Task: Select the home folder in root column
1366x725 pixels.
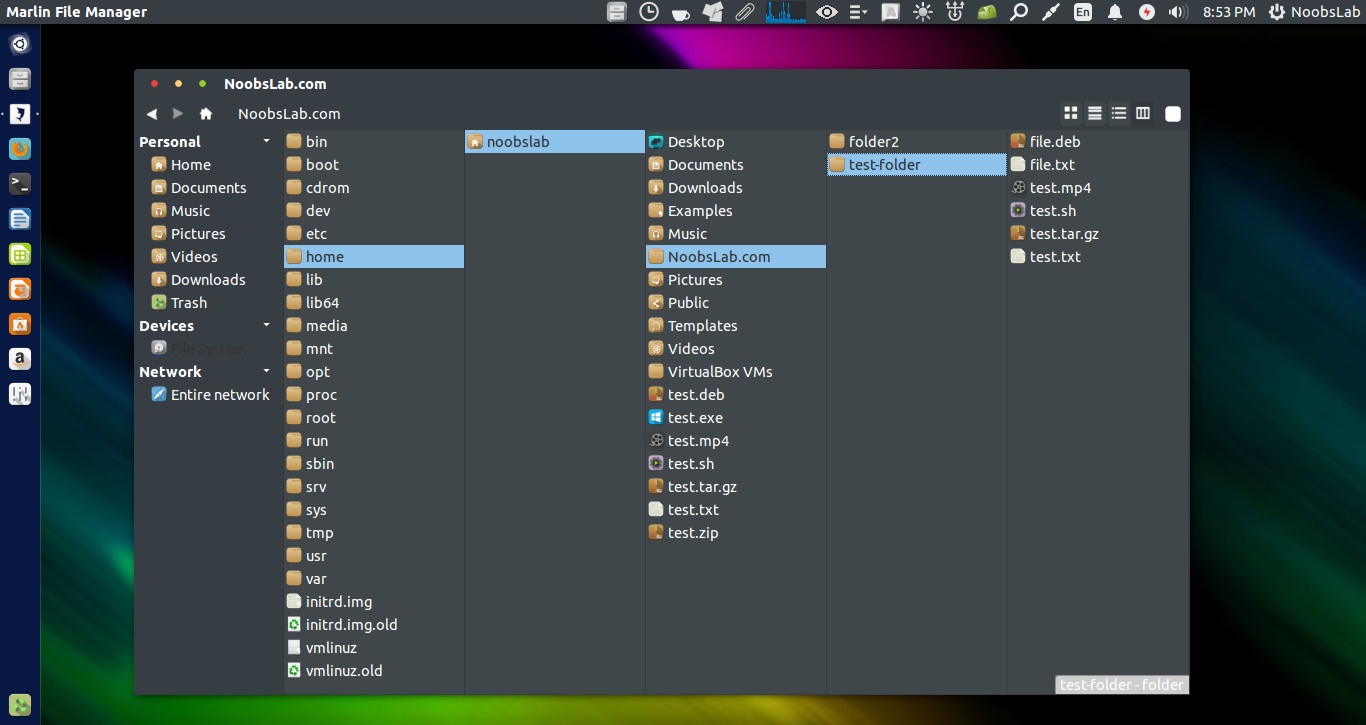Action: (374, 257)
